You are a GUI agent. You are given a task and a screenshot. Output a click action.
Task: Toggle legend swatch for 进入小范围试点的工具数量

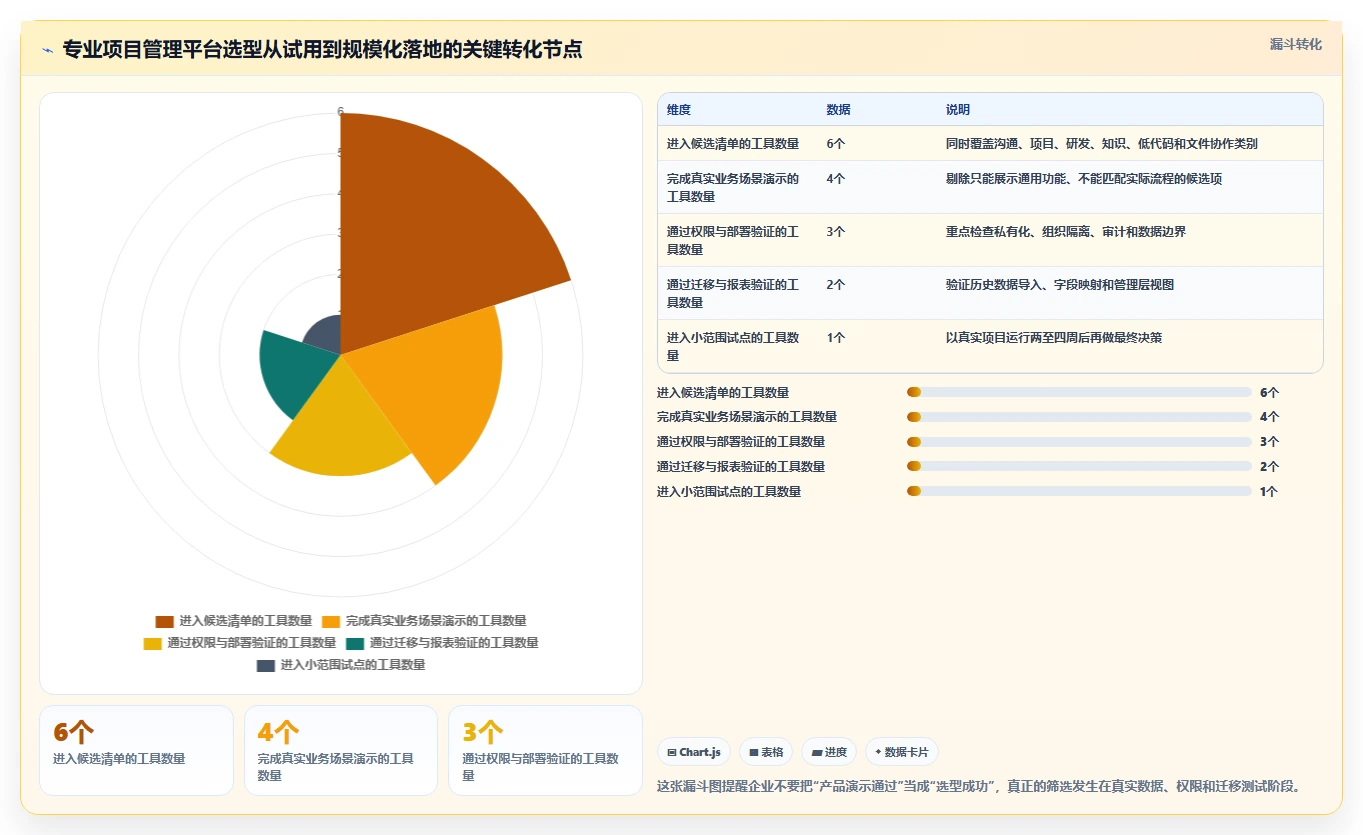[266, 665]
